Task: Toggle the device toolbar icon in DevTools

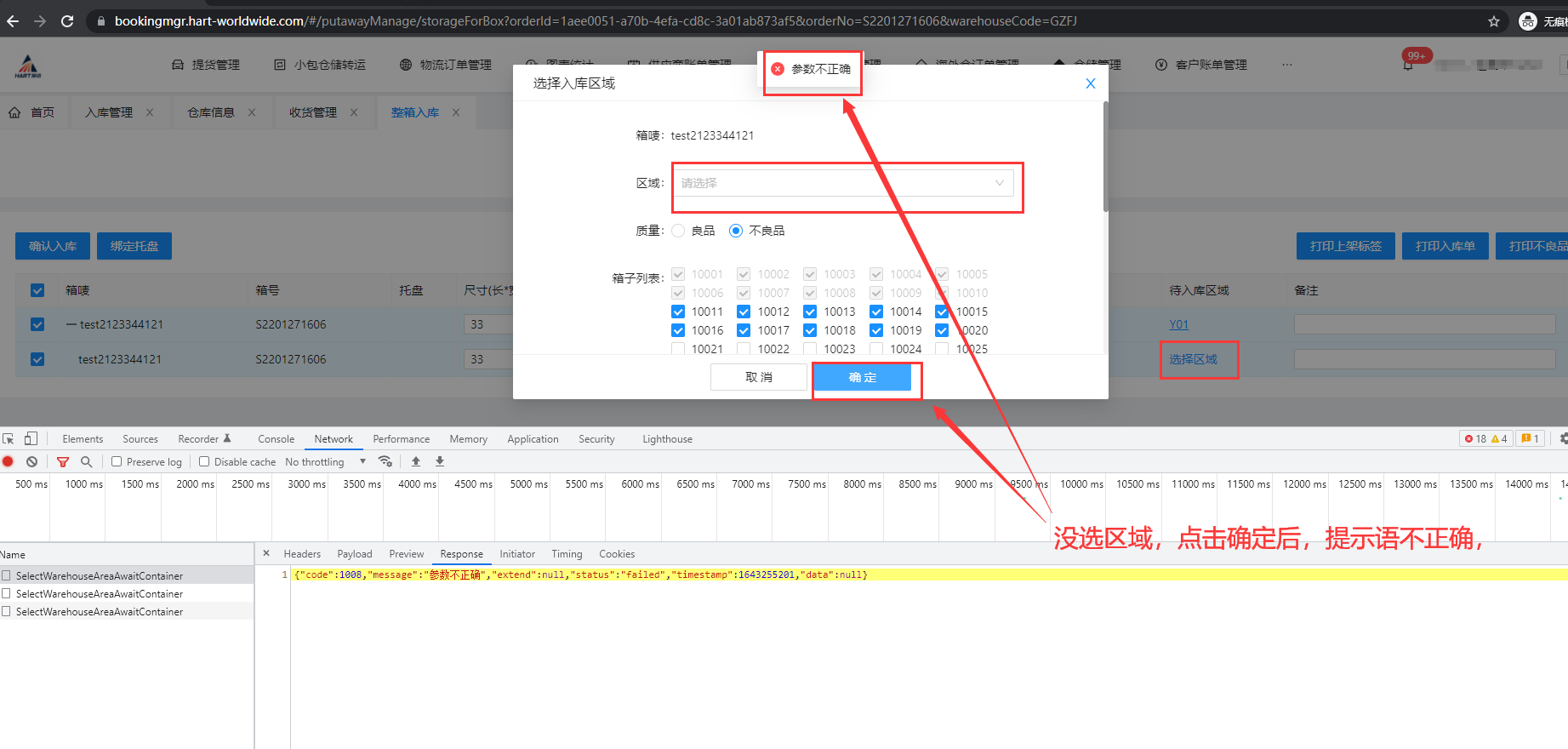Action: (x=31, y=438)
